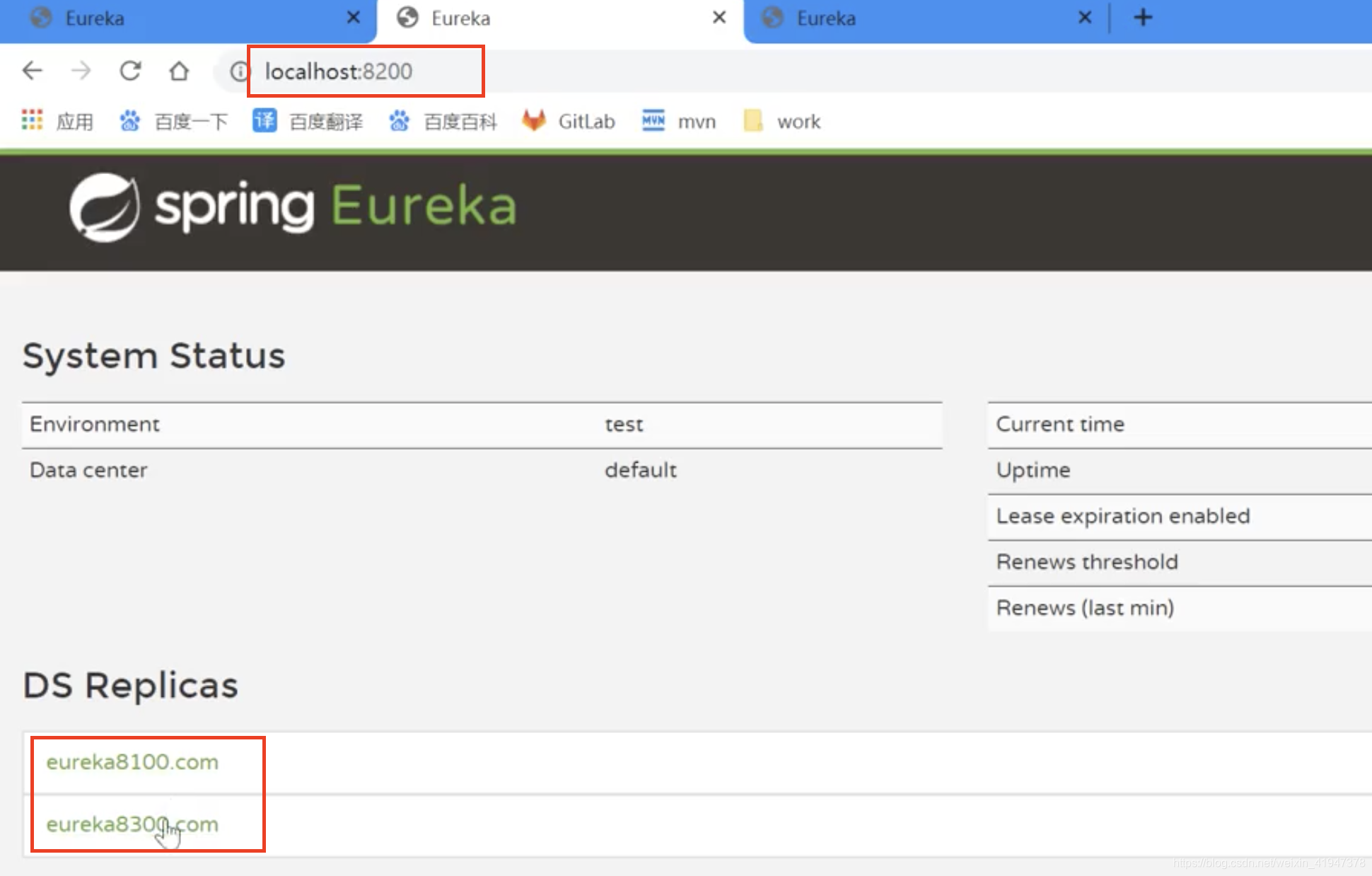This screenshot has width=1372, height=876.
Task: Open the 百度一下 bookmark
Action: 173,121
